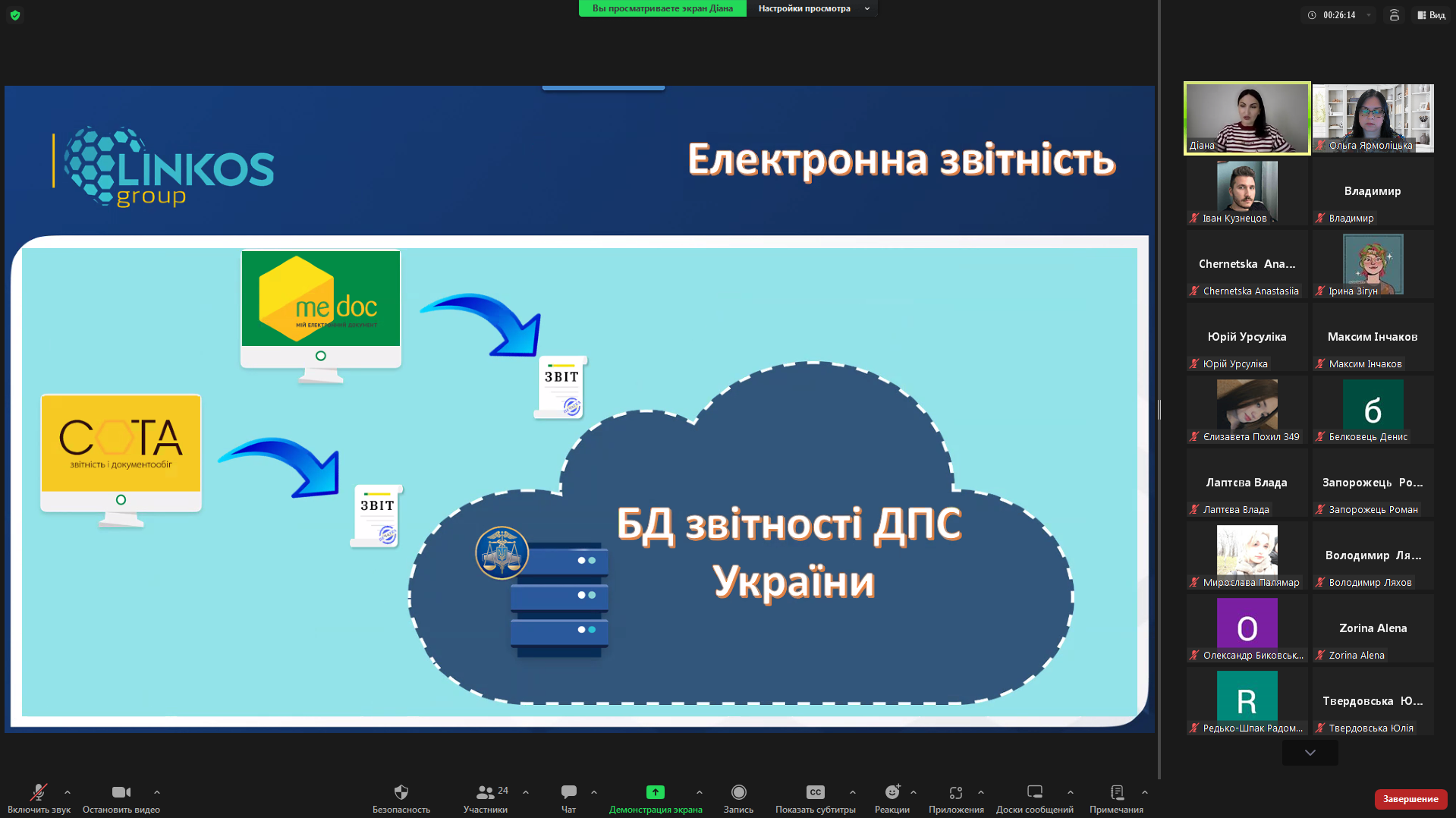Image resolution: width=1456 pixels, height=818 pixels.
Task: Show more participants with down chevron
Action: [1310, 753]
